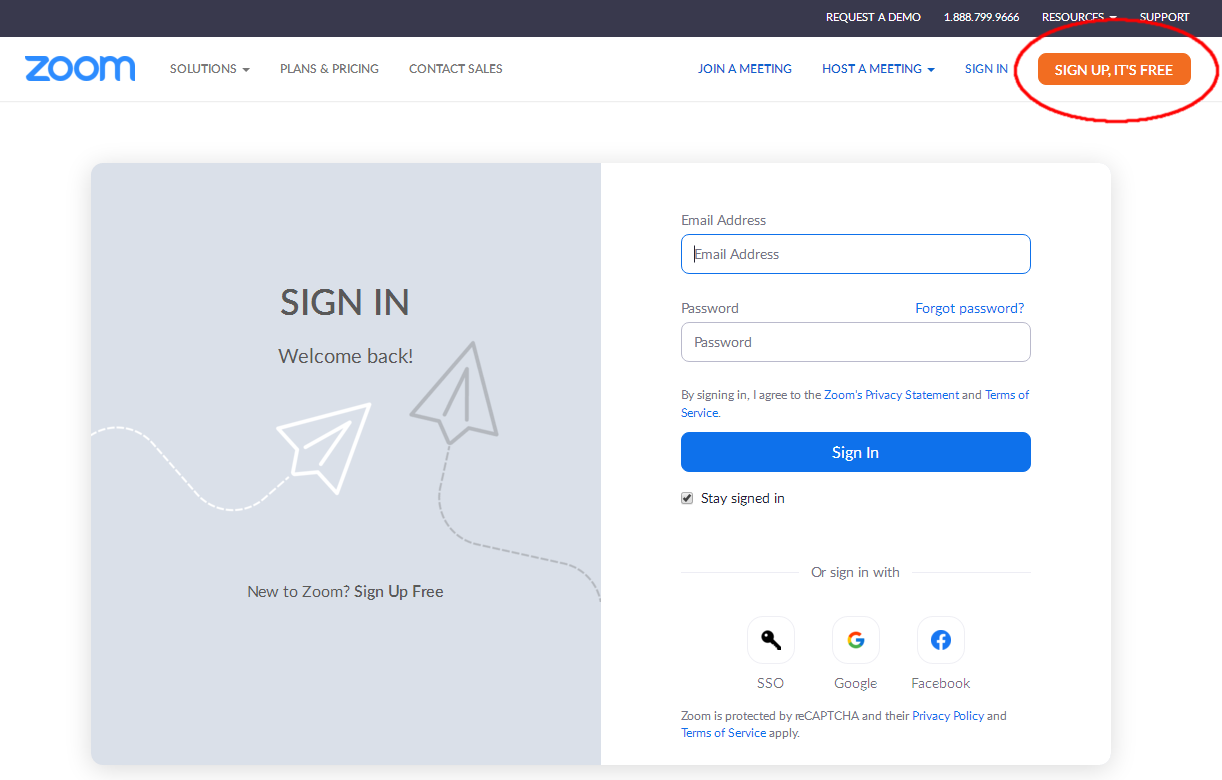The height and width of the screenshot is (780, 1222).
Task: Click the blue Sign In button
Action: (x=856, y=452)
